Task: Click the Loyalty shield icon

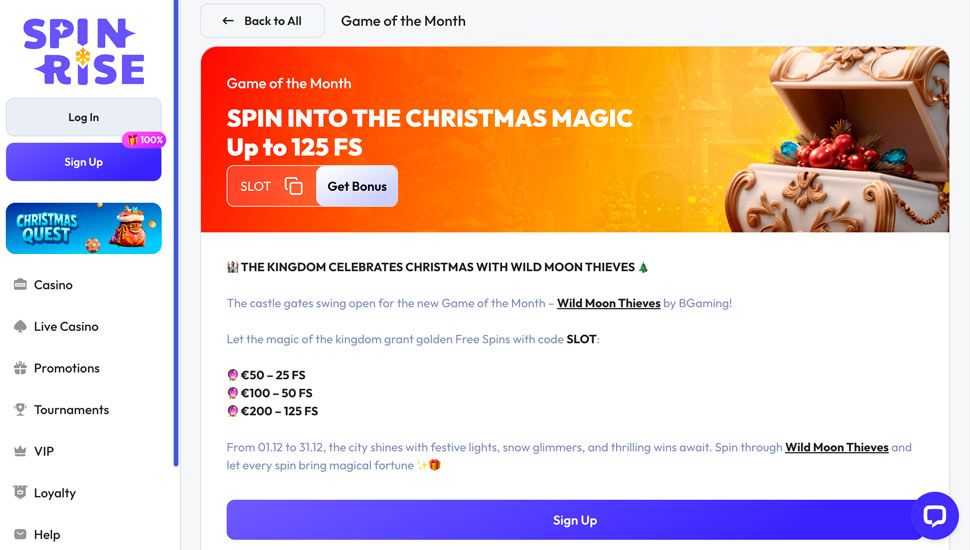Action: (20, 493)
